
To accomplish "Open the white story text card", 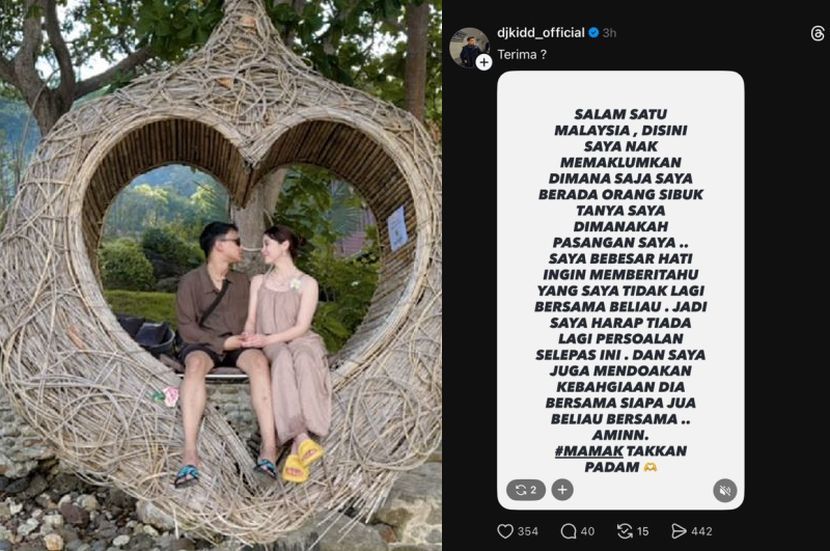I will point(620,290).
